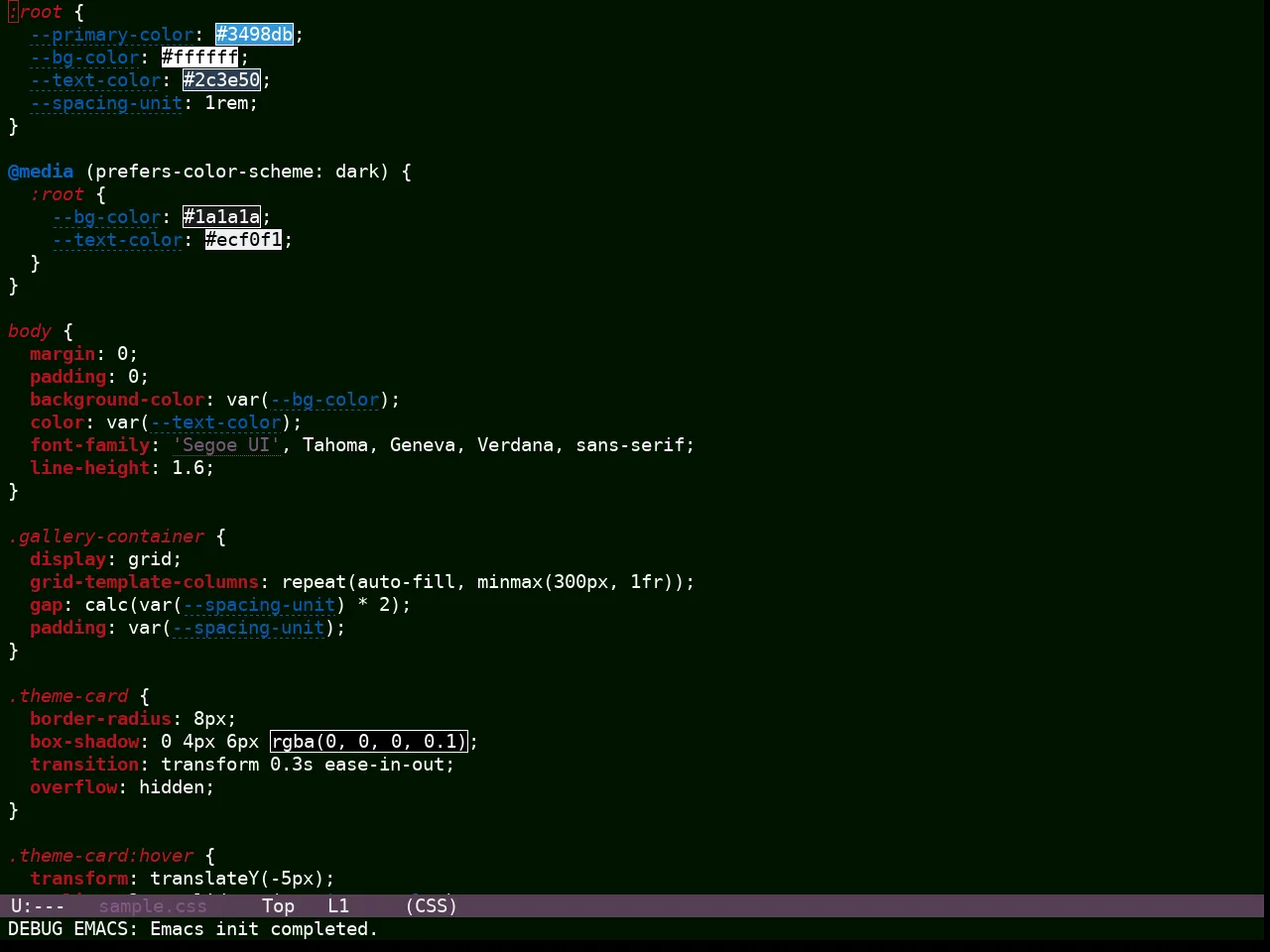Click the sans-serif font fallback

click(x=630, y=445)
